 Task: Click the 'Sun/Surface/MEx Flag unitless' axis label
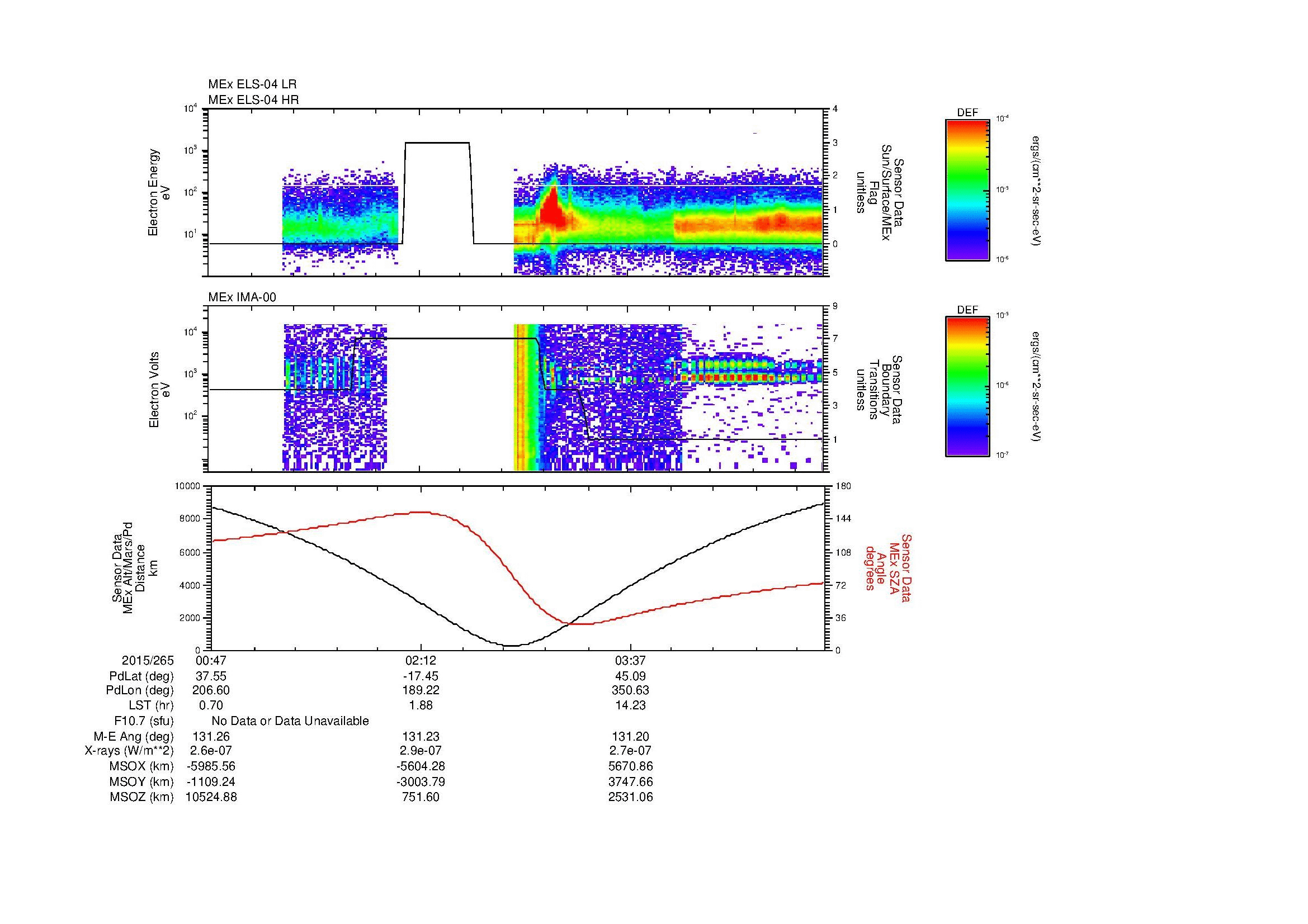[x=881, y=192]
